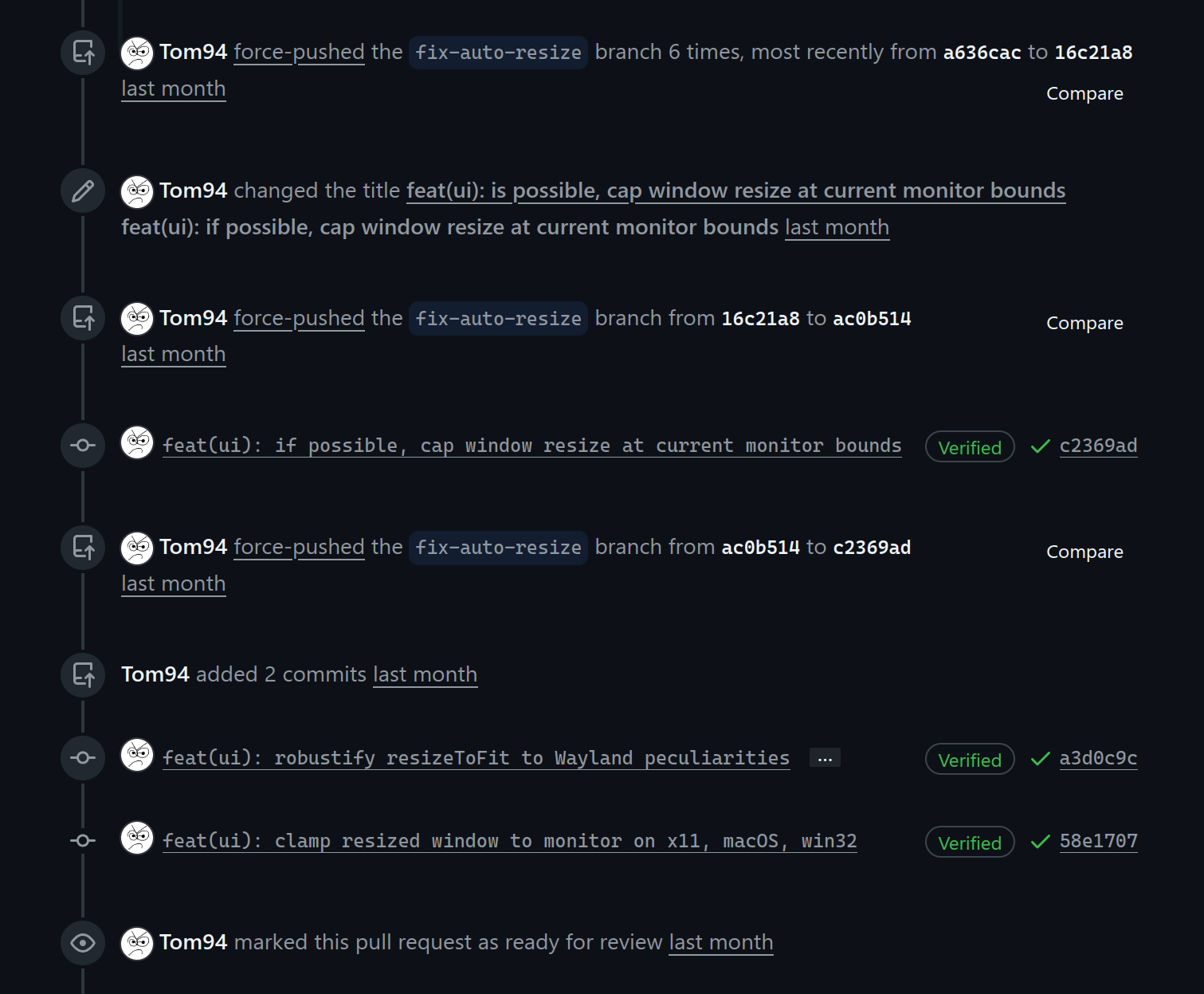This screenshot has height=994, width=1204.
Task: Click green checkmark next to a3d0c9c
Action: coord(1040,759)
